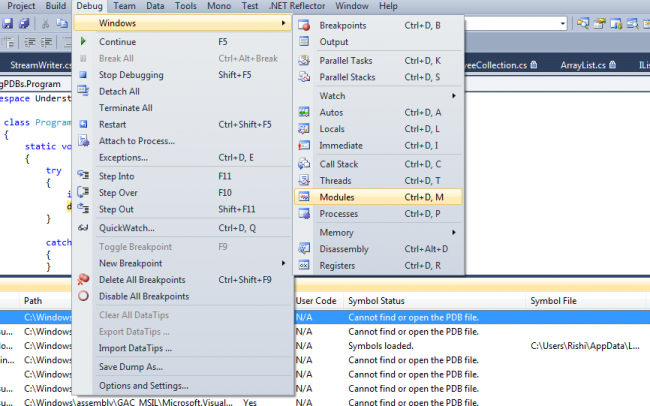Click the Step Over icon
Screen dimensions: 650x406
(x=83, y=192)
